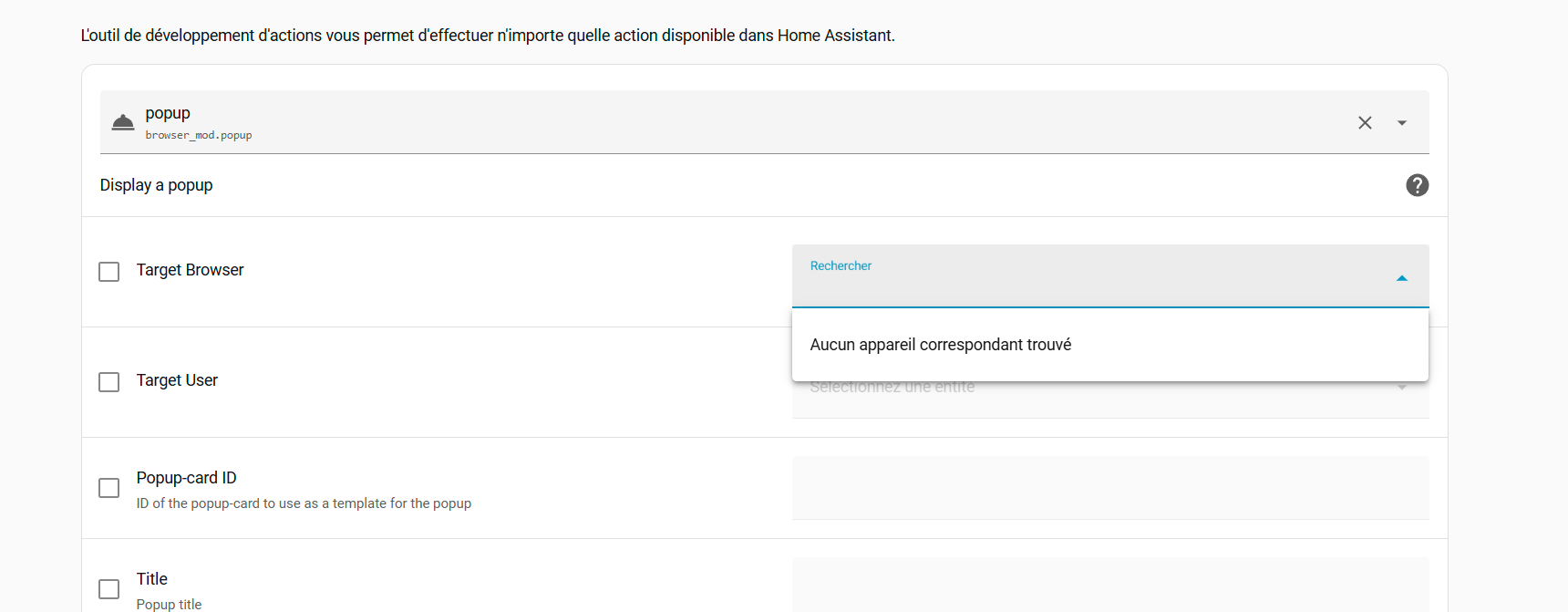Screen dimensions: 1568x612
Task: Click the help question mark icon
Action: coord(1417,185)
